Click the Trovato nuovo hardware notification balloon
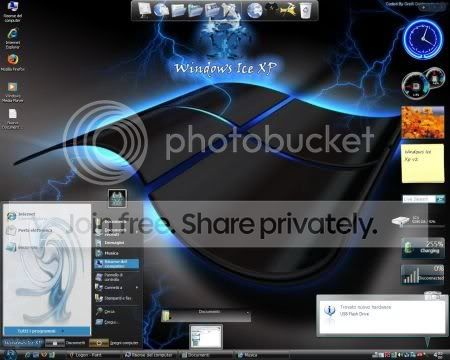 point(381,315)
